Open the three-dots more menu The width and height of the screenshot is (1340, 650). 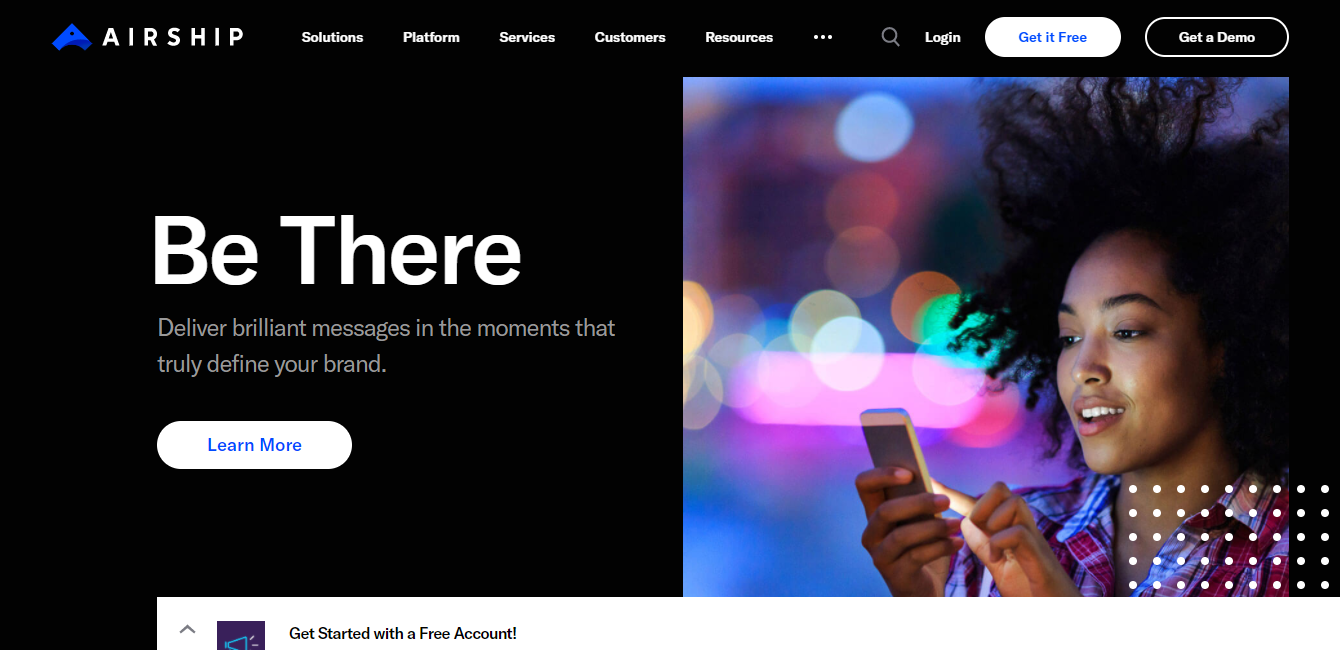tap(823, 37)
